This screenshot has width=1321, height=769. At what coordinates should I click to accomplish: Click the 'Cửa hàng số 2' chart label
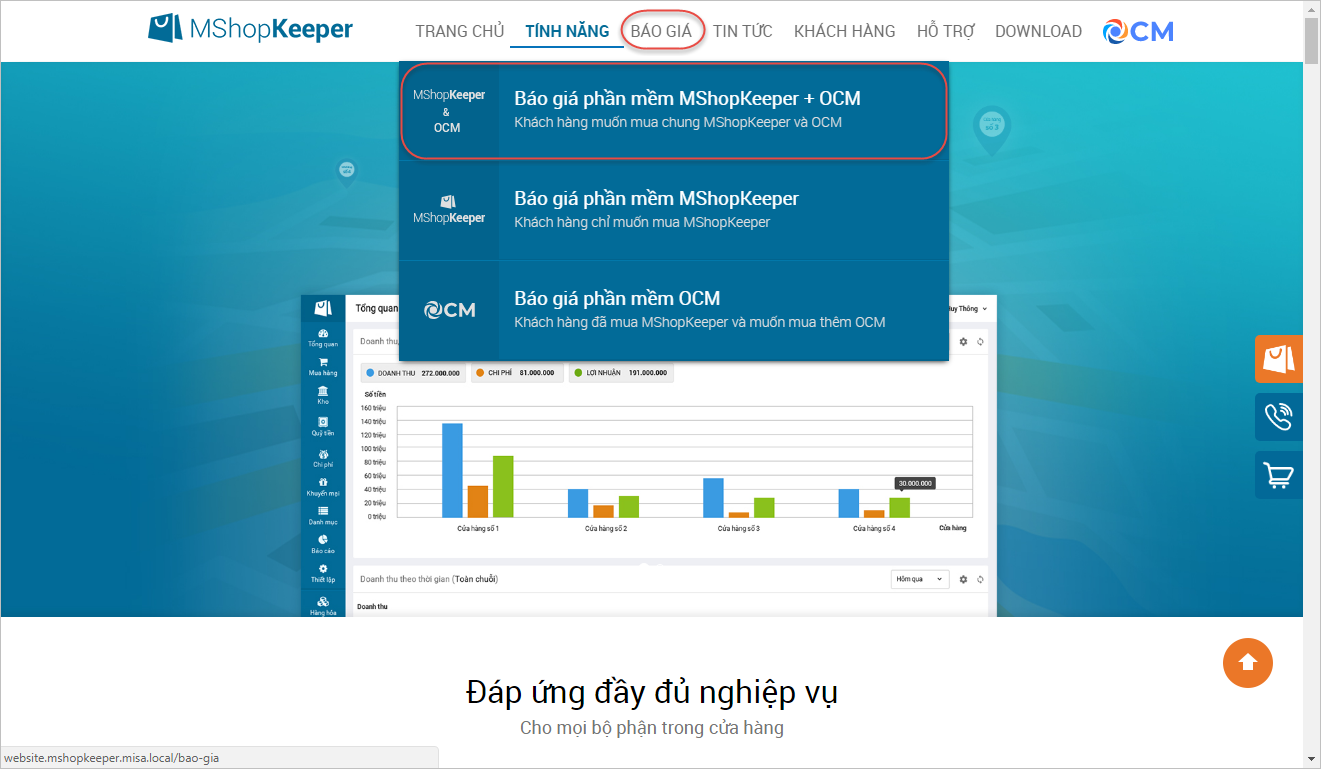coord(606,528)
